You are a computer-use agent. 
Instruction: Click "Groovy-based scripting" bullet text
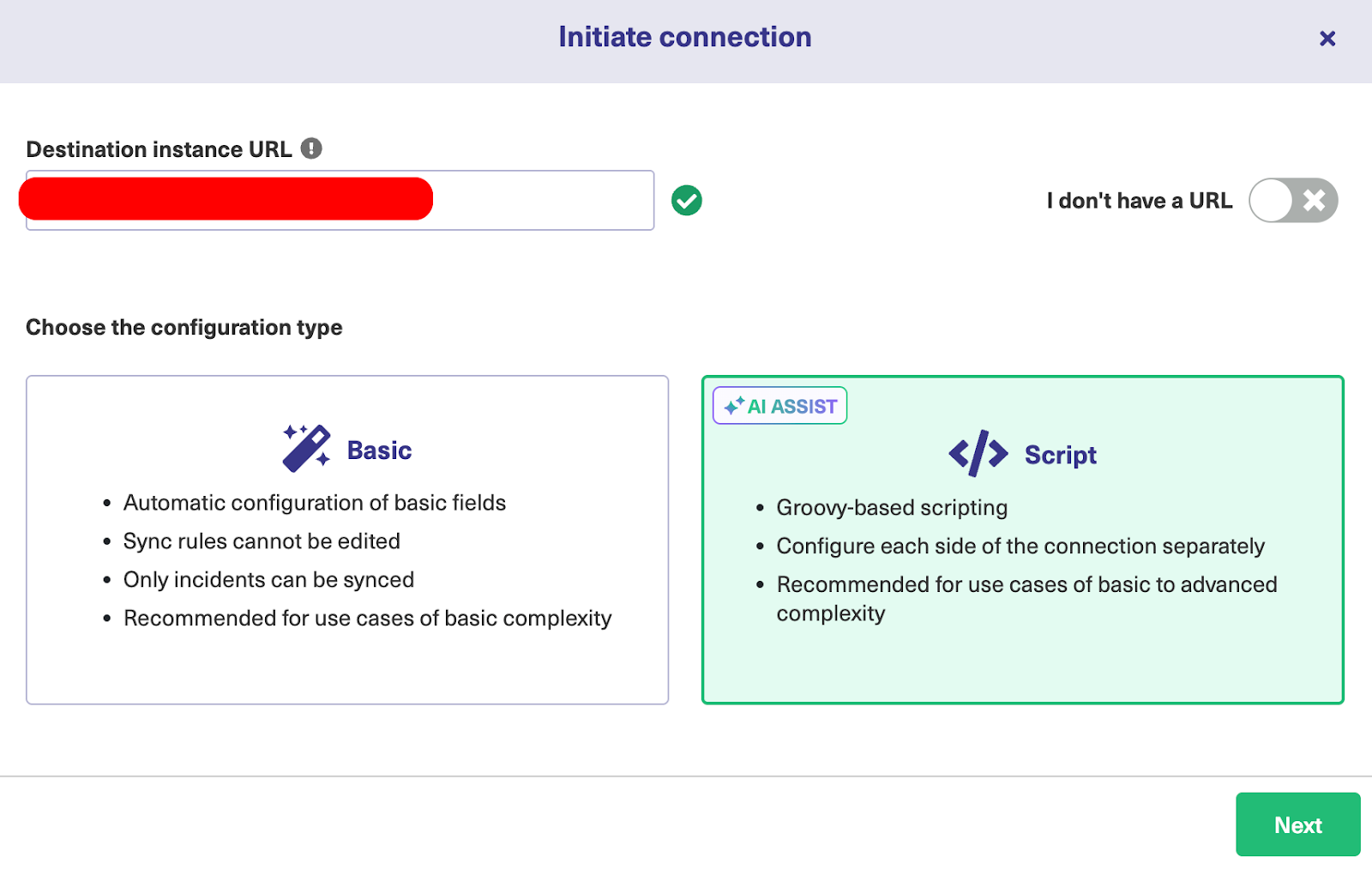(x=891, y=508)
